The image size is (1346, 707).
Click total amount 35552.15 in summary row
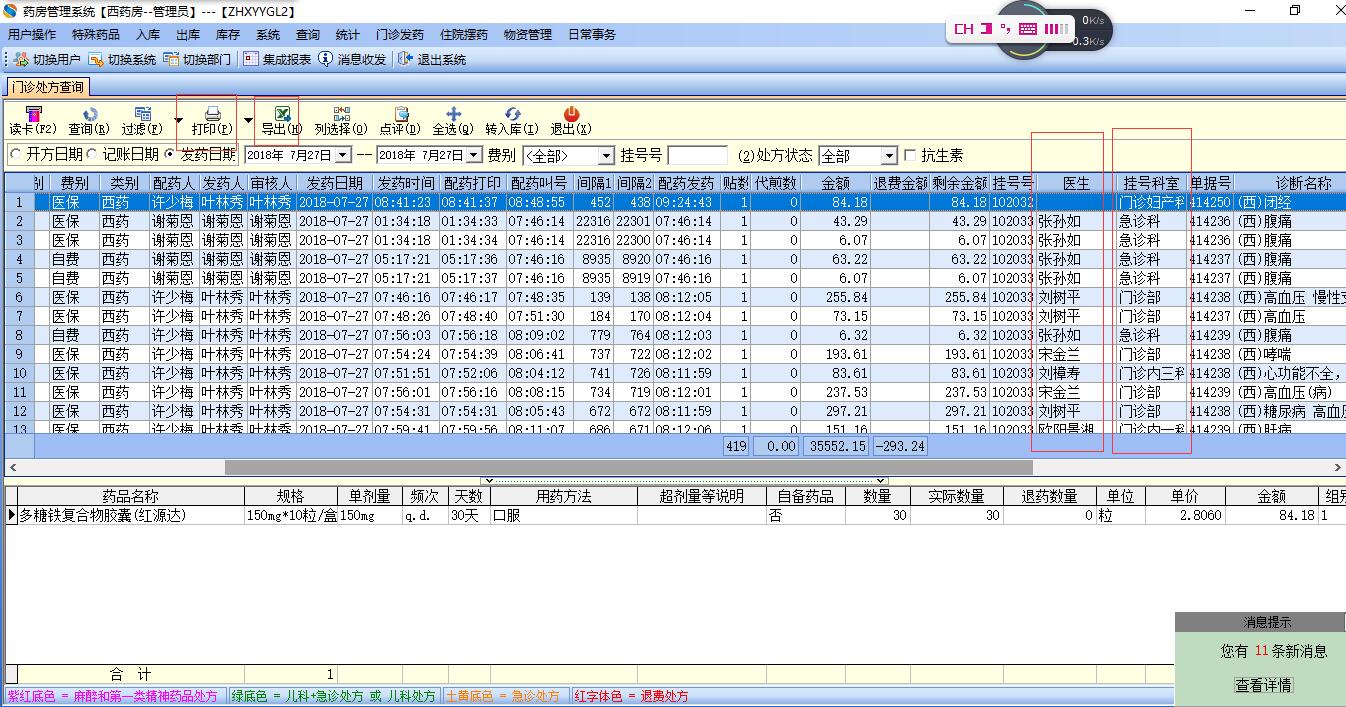tap(834, 446)
